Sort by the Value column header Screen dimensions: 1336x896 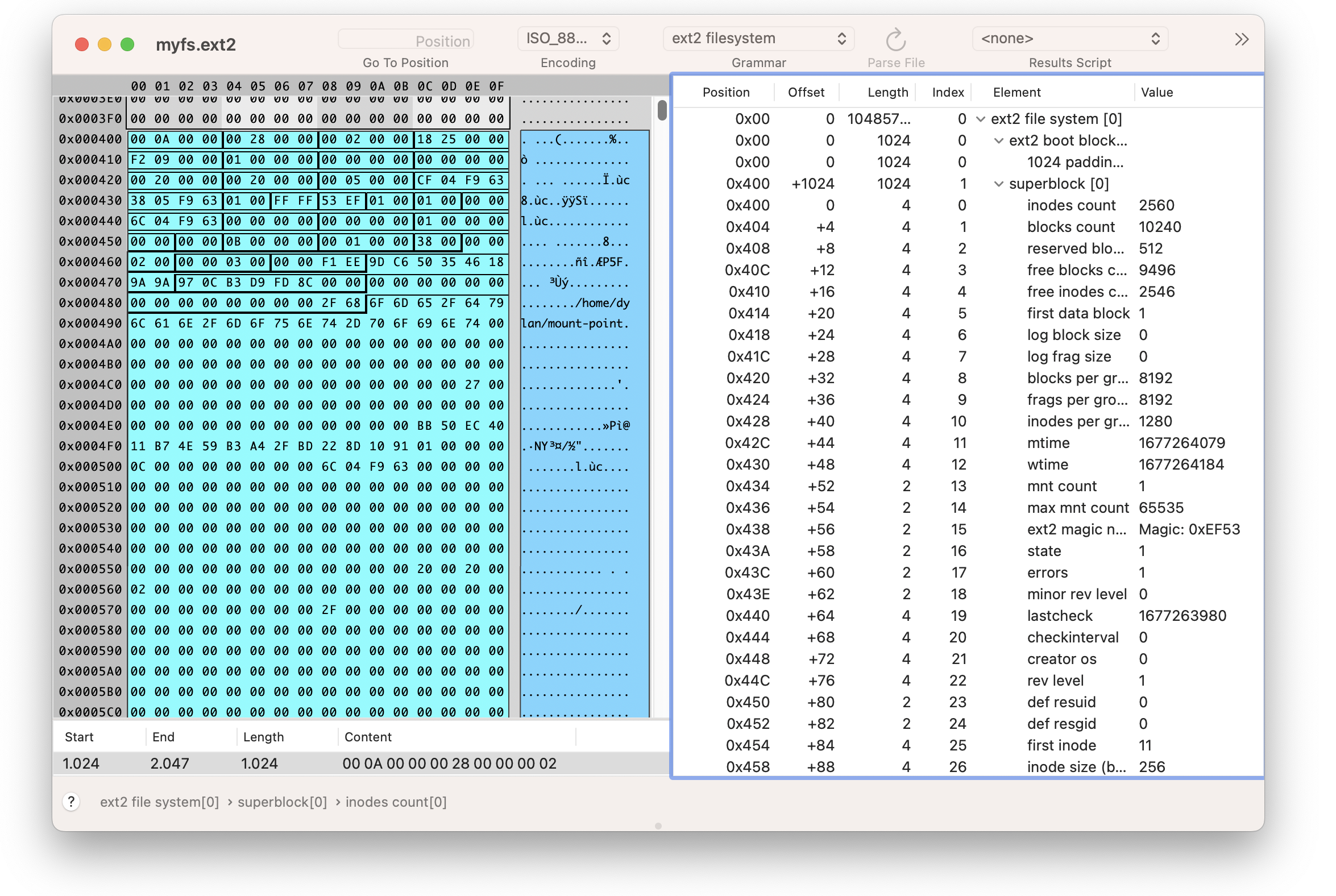click(x=1156, y=92)
